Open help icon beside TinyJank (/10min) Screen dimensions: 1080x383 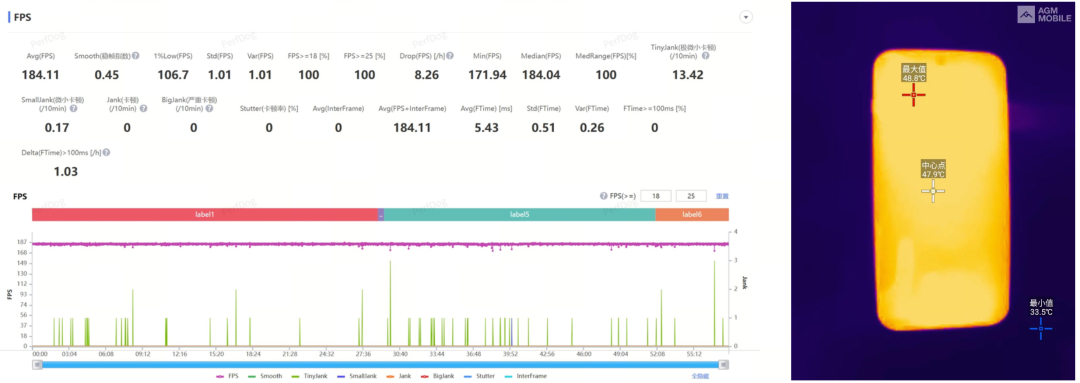(x=705, y=56)
